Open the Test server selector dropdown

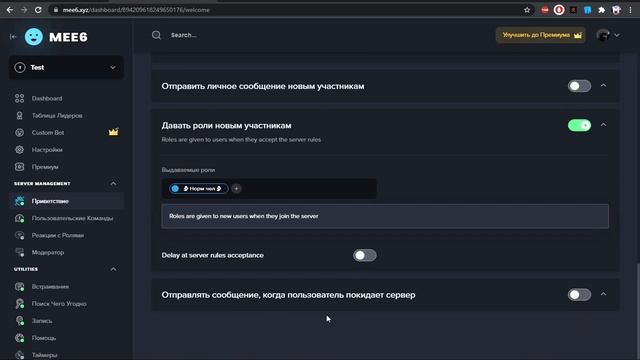point(66,67)
